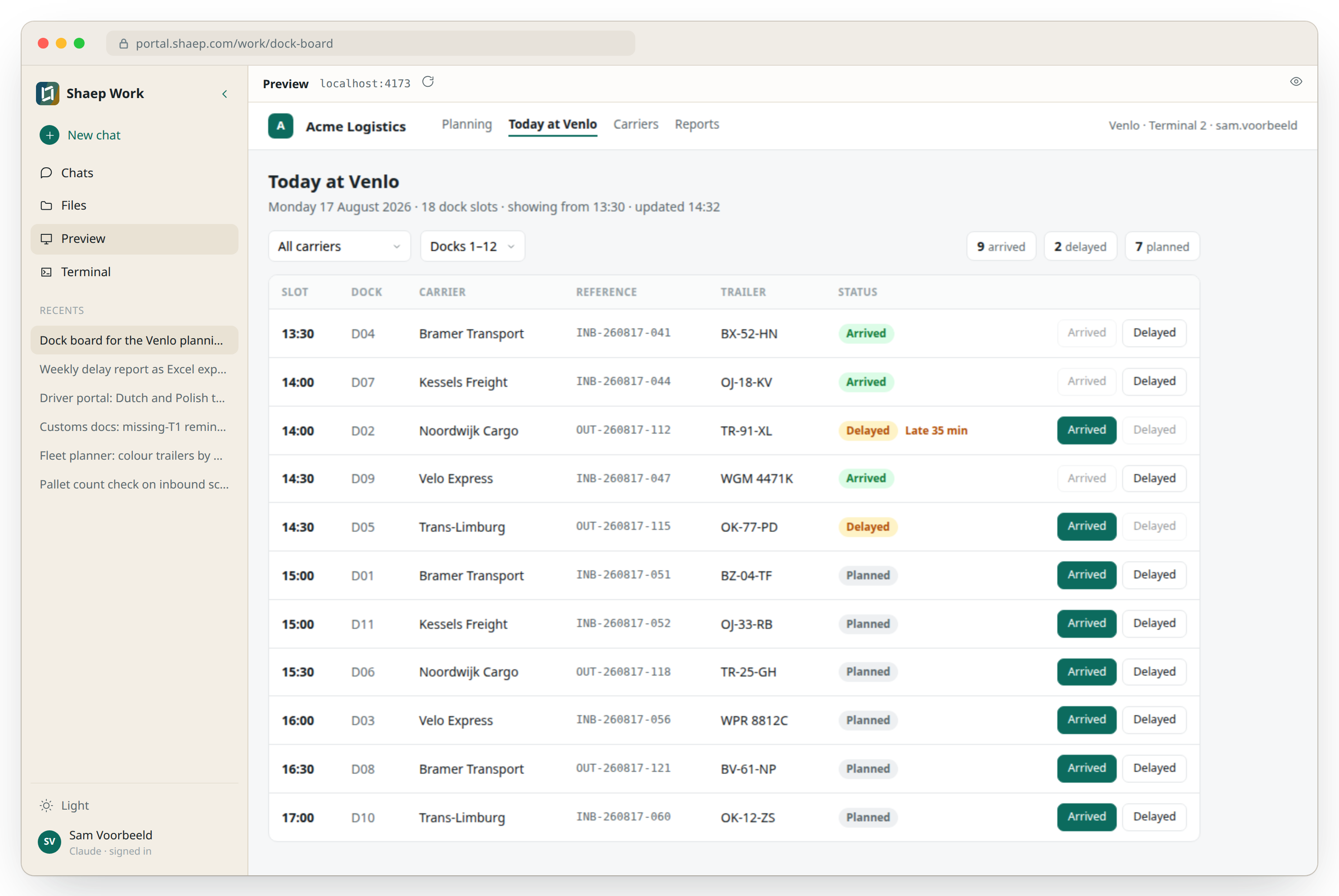Reload the preview with the refresh icon
Viewport: 1339px width, 896px height.
[428, 82]
